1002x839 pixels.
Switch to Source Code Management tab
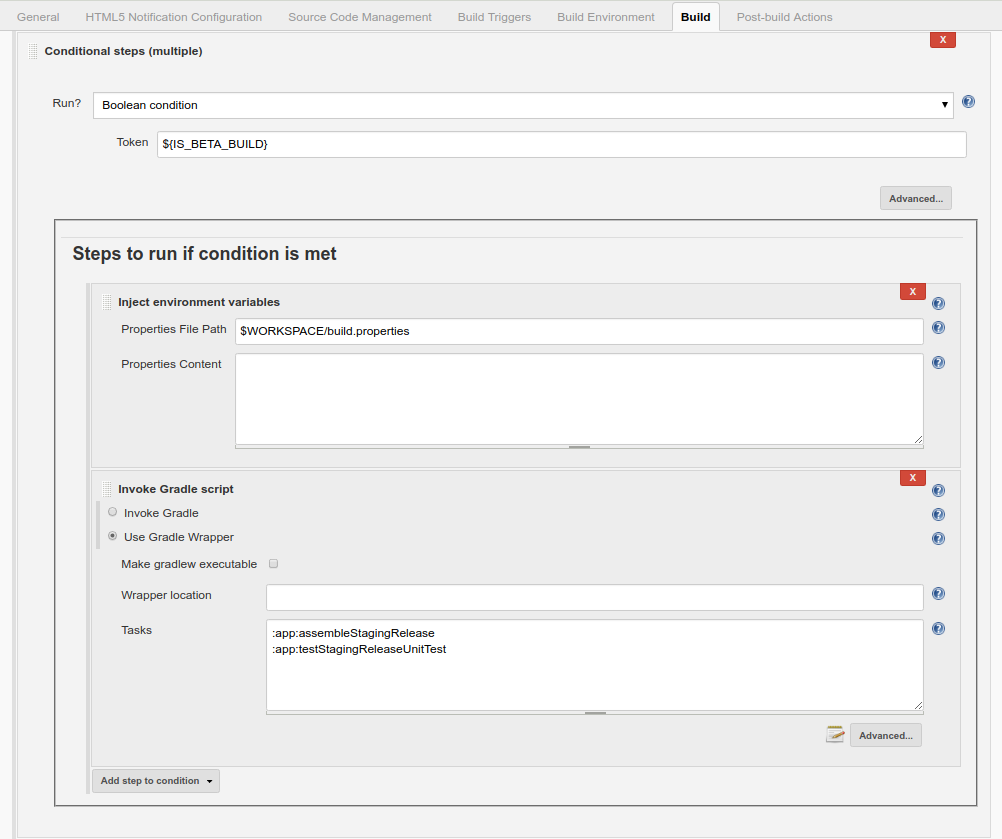[x=360, y=17]
